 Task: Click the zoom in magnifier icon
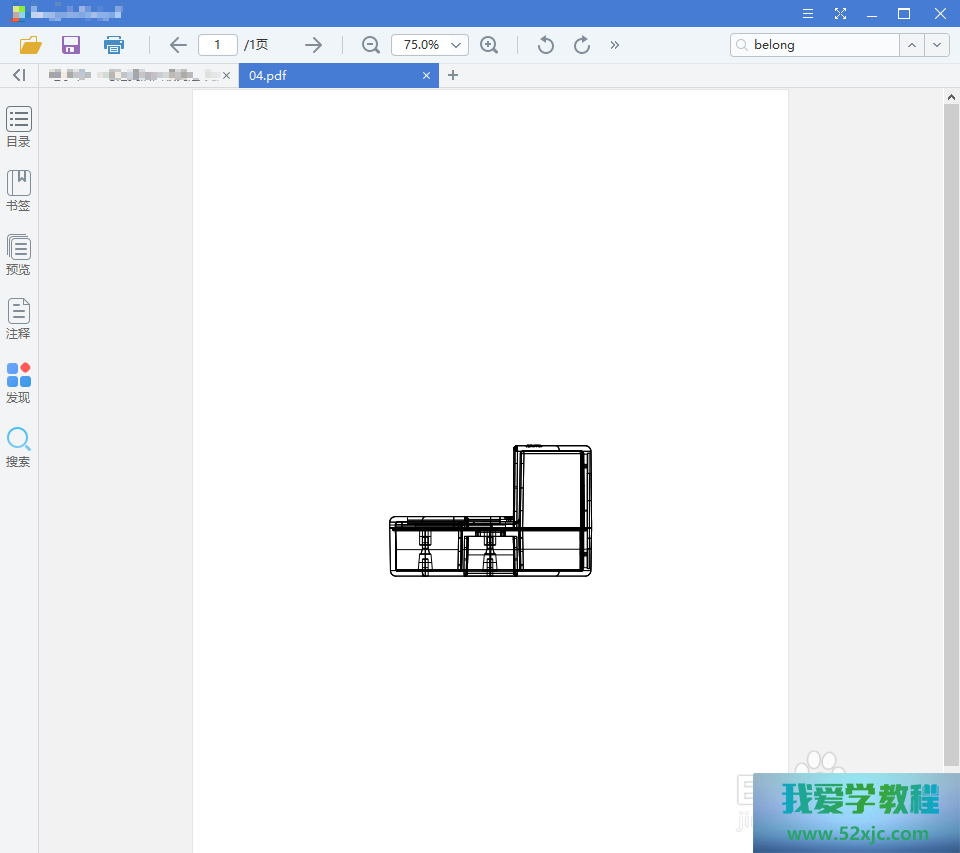[x=489, y=45]
